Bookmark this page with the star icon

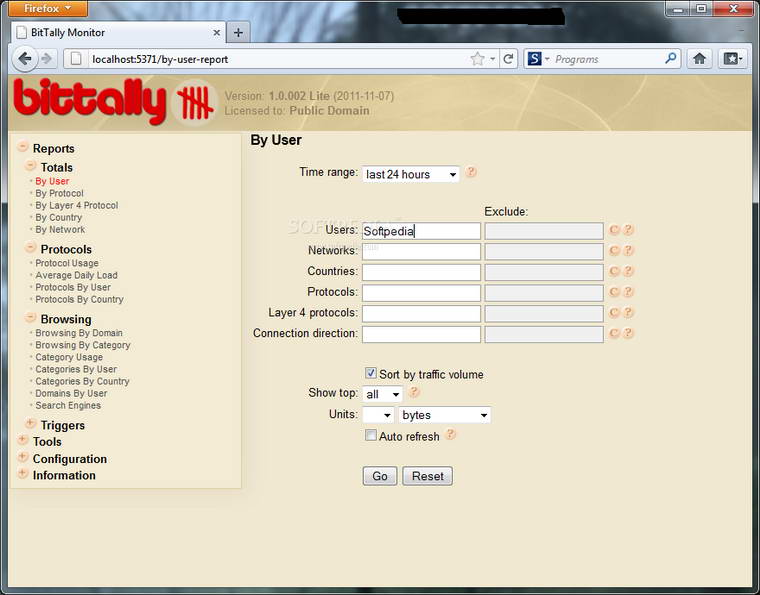point(478,59)
